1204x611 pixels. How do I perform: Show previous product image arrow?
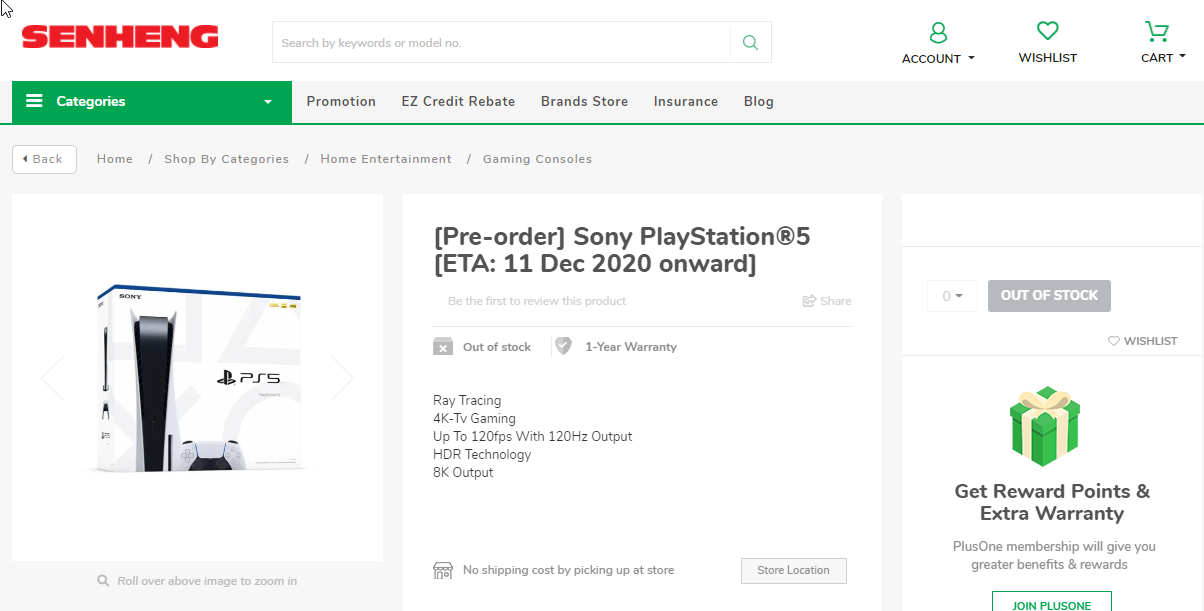pyautogui.click(x=51, y=378)
